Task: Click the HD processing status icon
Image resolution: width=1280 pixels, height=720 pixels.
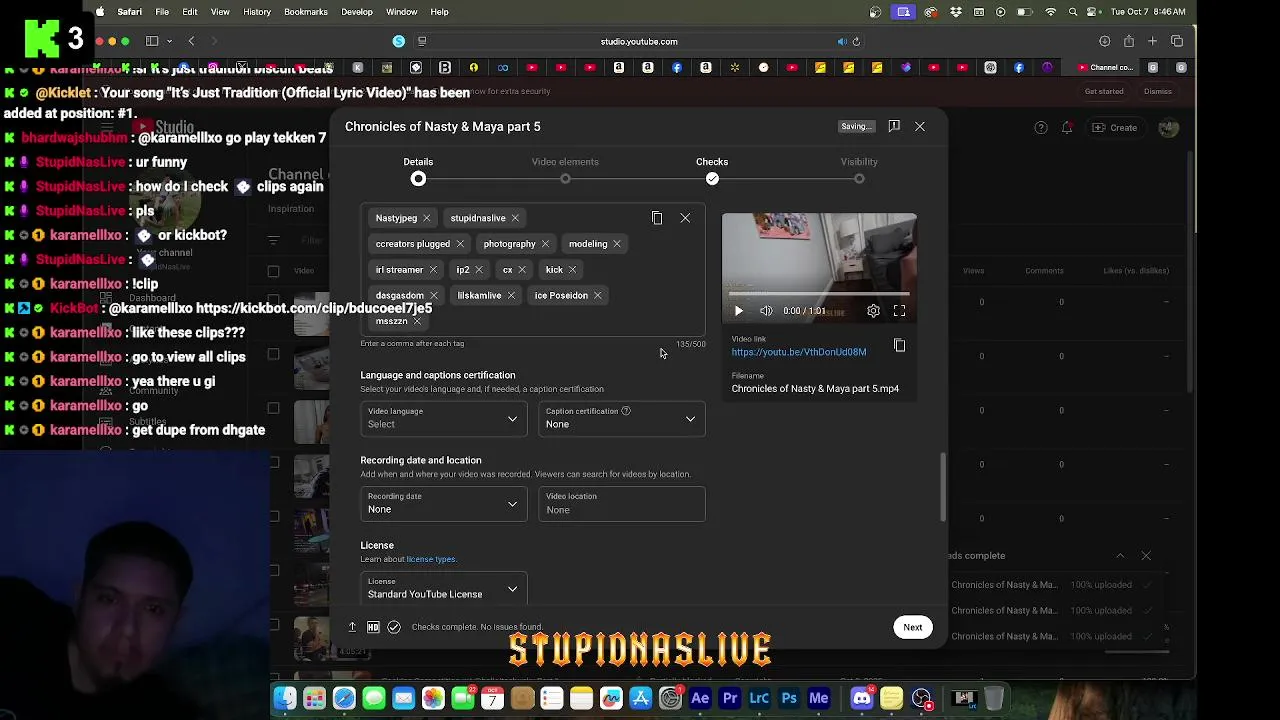Action: [373, 627]
